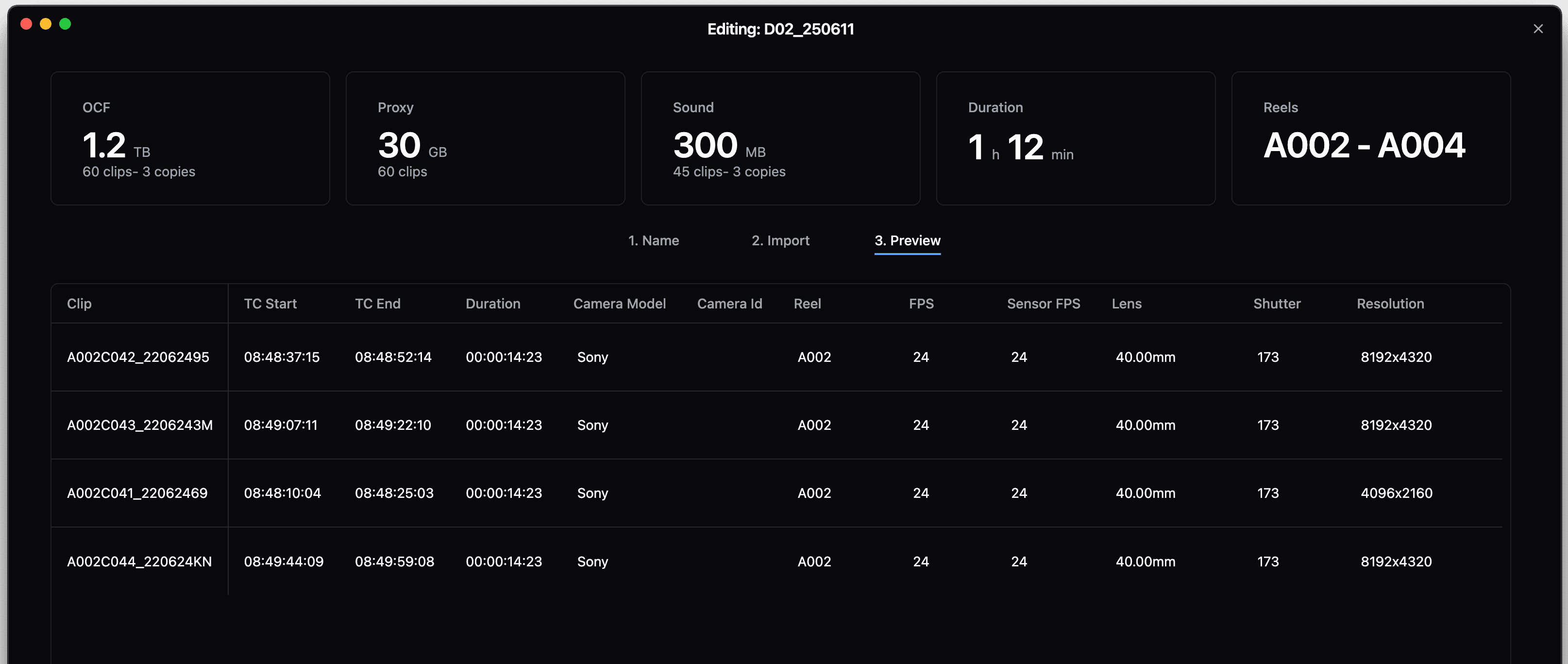This screenshot has width=1568, height=664.
Task: Click the OCF 1.2 TB summary card
Action: pyautogui.click(x=190, y=138)
